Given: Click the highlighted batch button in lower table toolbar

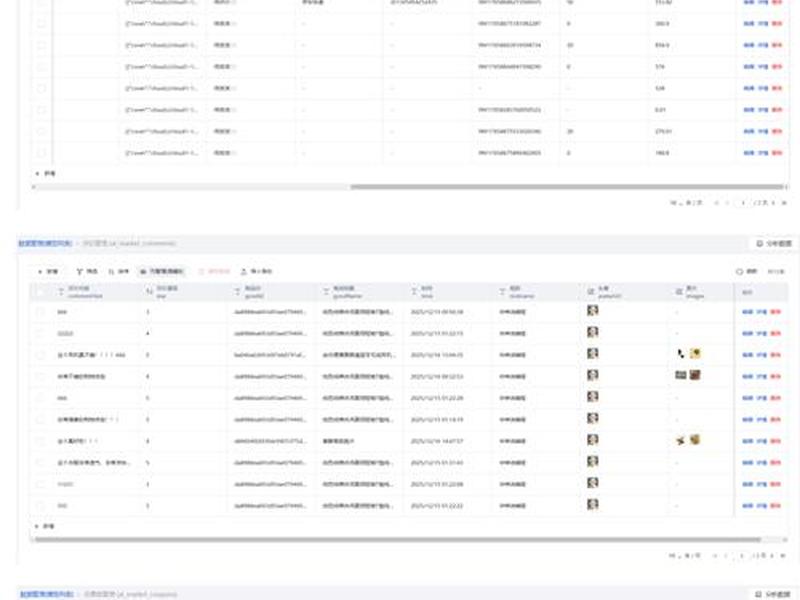Looking at the screenshot, I should pos(162,271).
